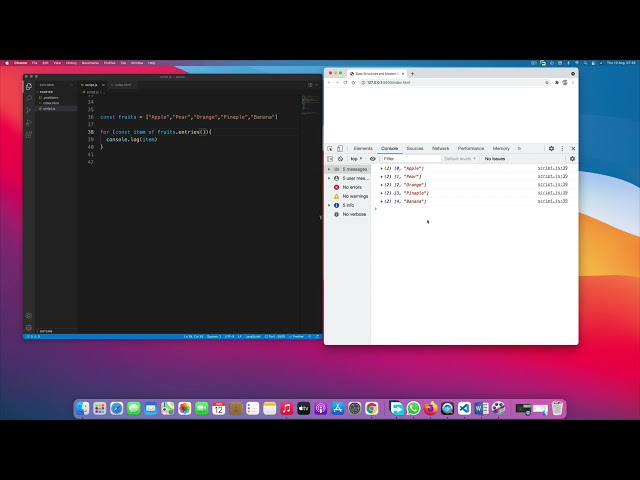
Task: Expand the [2, "Orange"] console entry
Action: pos(382,185)
